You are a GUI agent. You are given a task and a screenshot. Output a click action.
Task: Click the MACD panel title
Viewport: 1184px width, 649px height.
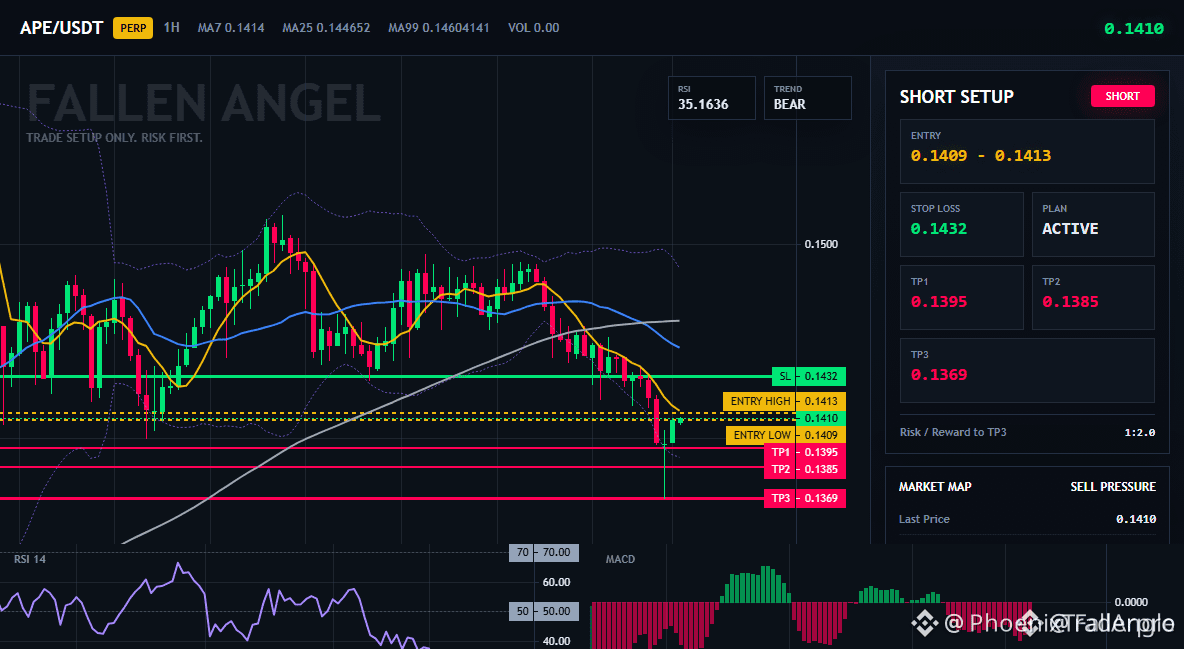pos(620,559)
